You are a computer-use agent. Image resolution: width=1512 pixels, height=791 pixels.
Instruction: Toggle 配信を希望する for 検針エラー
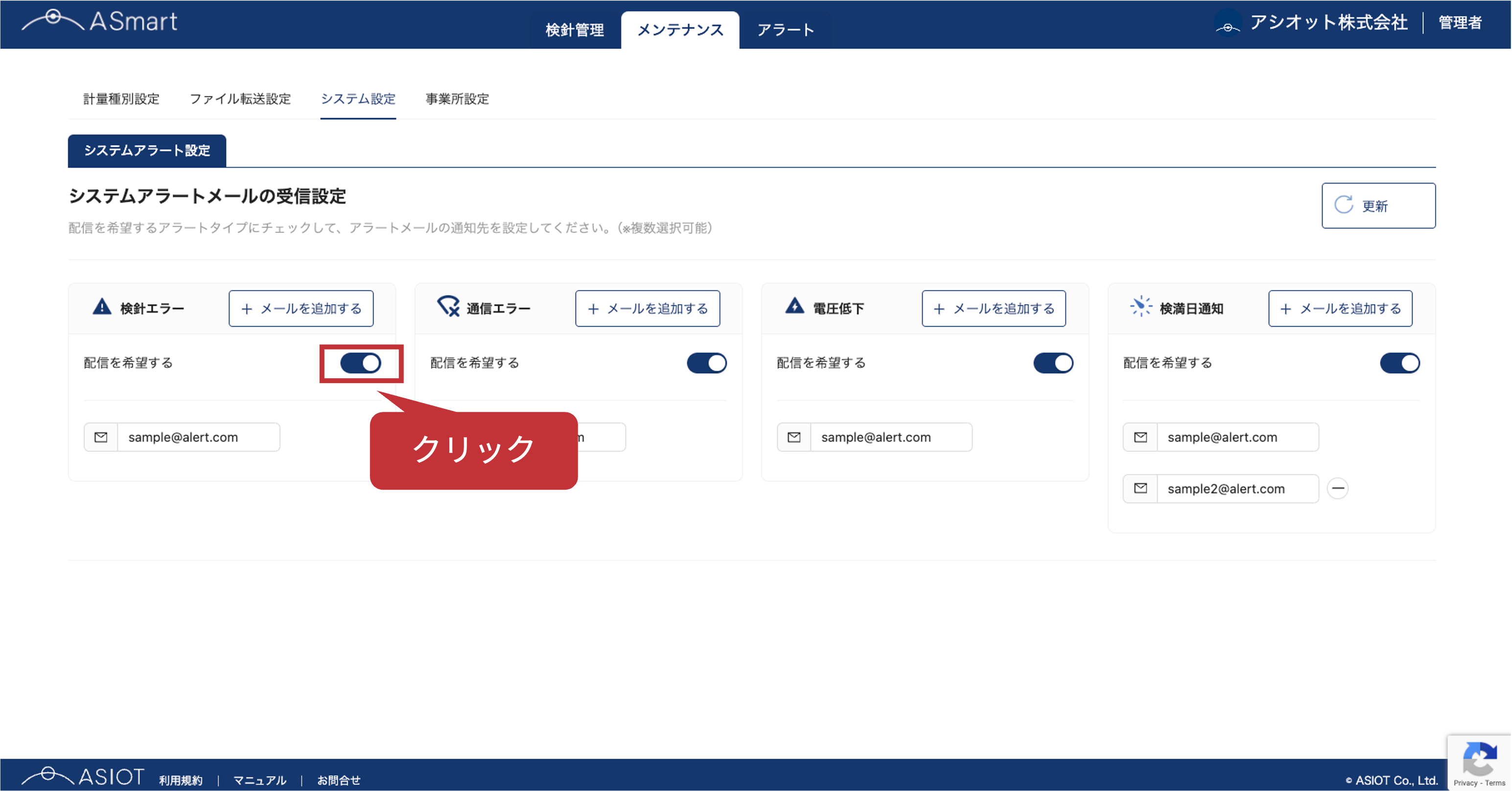(x=360, y=363)
